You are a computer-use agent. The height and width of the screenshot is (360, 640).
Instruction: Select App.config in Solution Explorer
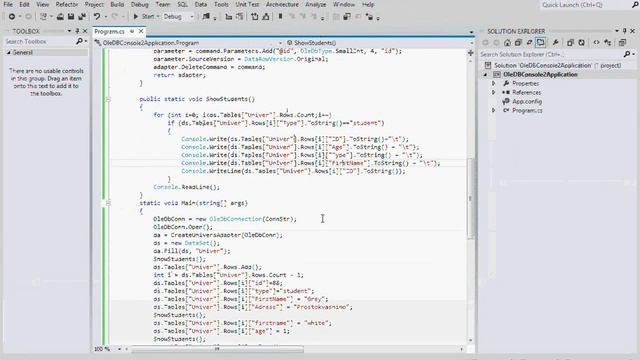527,101
